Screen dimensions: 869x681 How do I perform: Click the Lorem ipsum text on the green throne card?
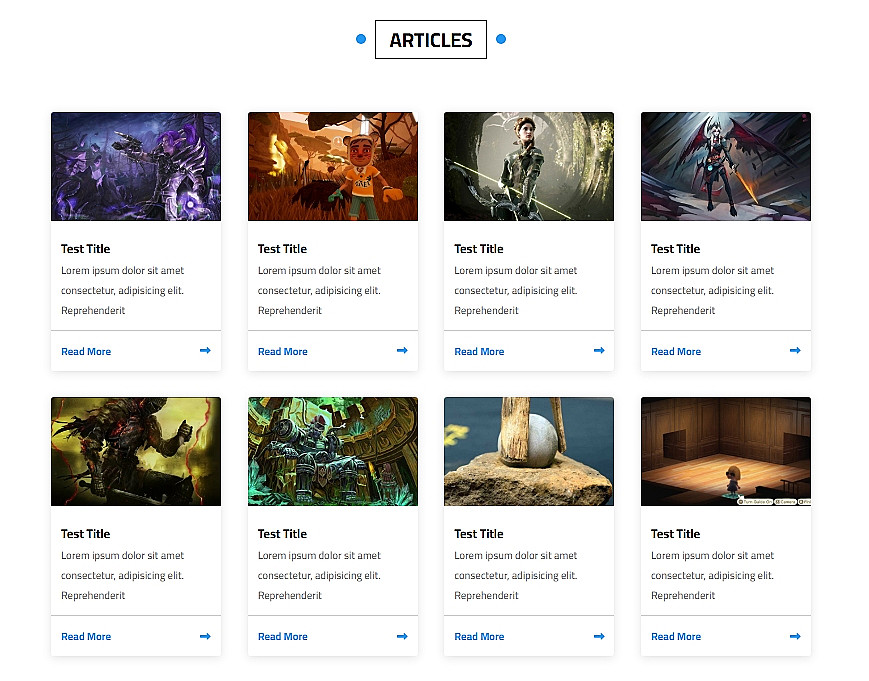319,575
